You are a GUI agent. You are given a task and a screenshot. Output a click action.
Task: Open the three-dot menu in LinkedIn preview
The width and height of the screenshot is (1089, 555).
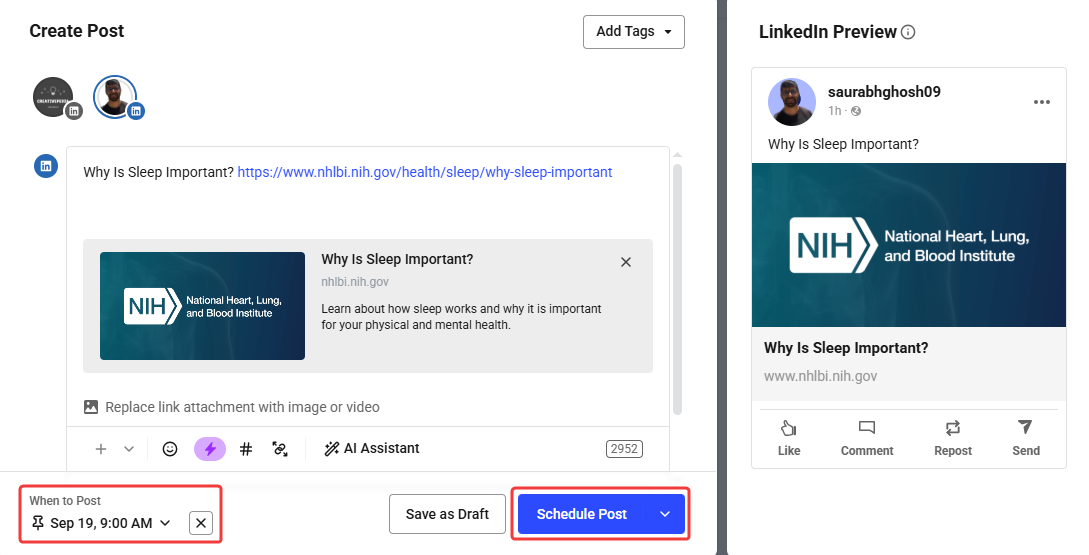pyautogui.click(x=1042, y=102)
